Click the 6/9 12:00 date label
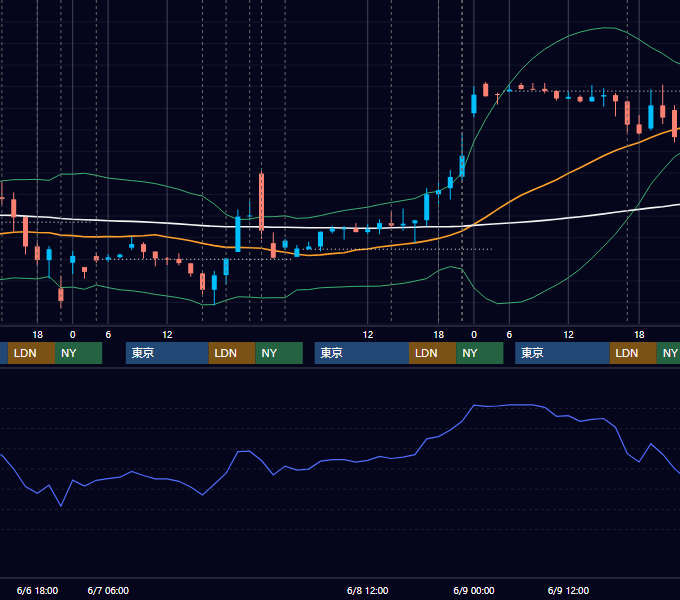 (568, 590)
